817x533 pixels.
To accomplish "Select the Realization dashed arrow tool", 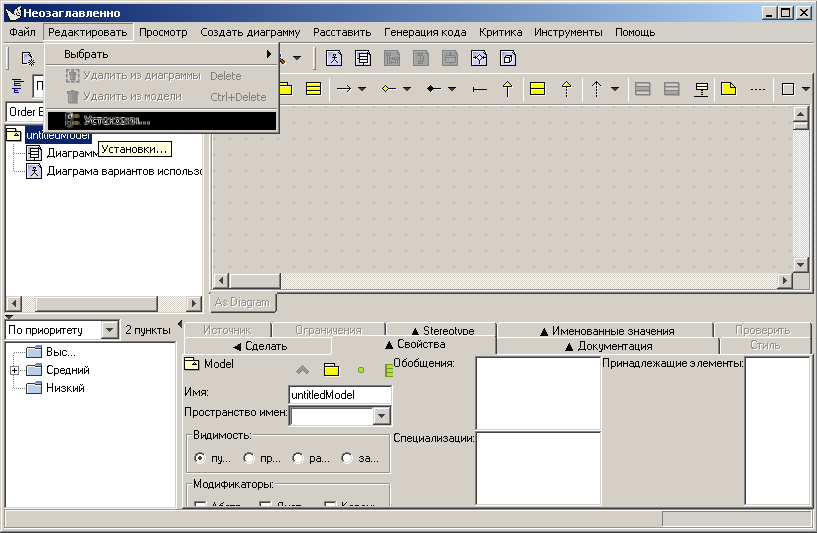I will pyautogui.click(x=566, y=89).
